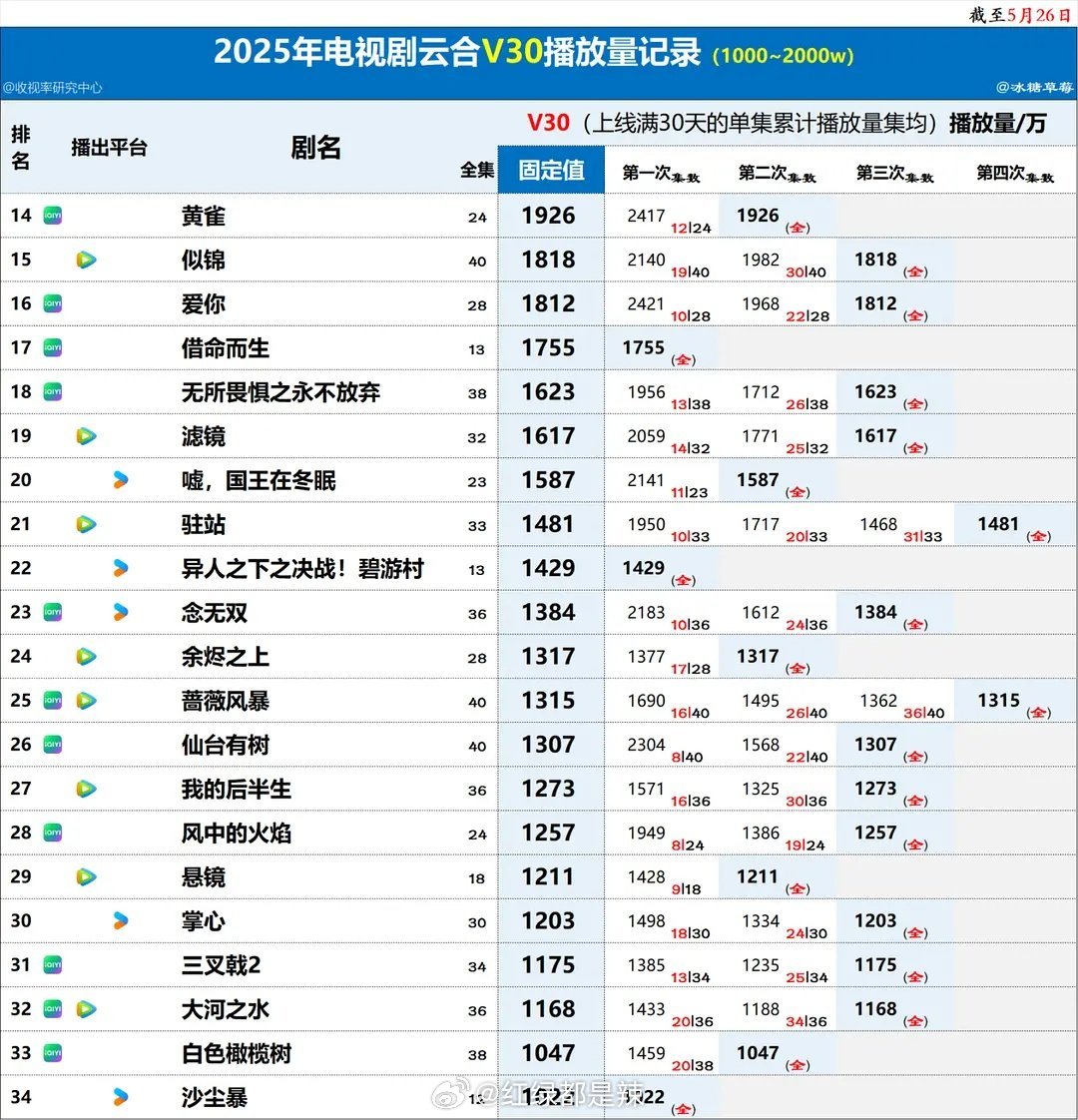
Task: Select the drama title 无所畏惧之永不放弃
Action: tap(280, 392)
